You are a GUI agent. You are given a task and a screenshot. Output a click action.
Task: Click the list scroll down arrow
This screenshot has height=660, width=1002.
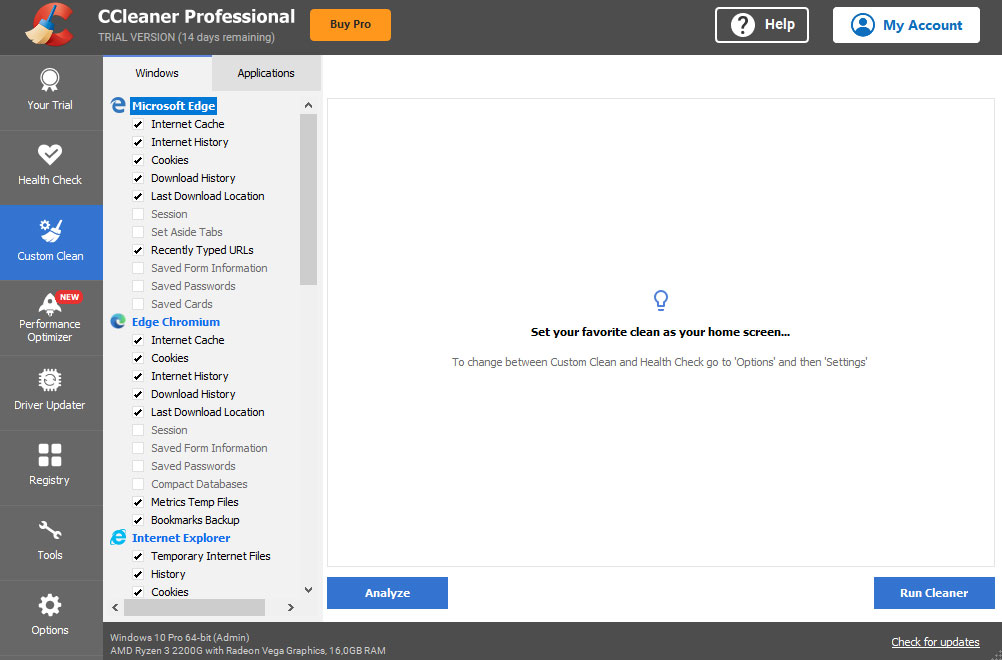point(309,590)
